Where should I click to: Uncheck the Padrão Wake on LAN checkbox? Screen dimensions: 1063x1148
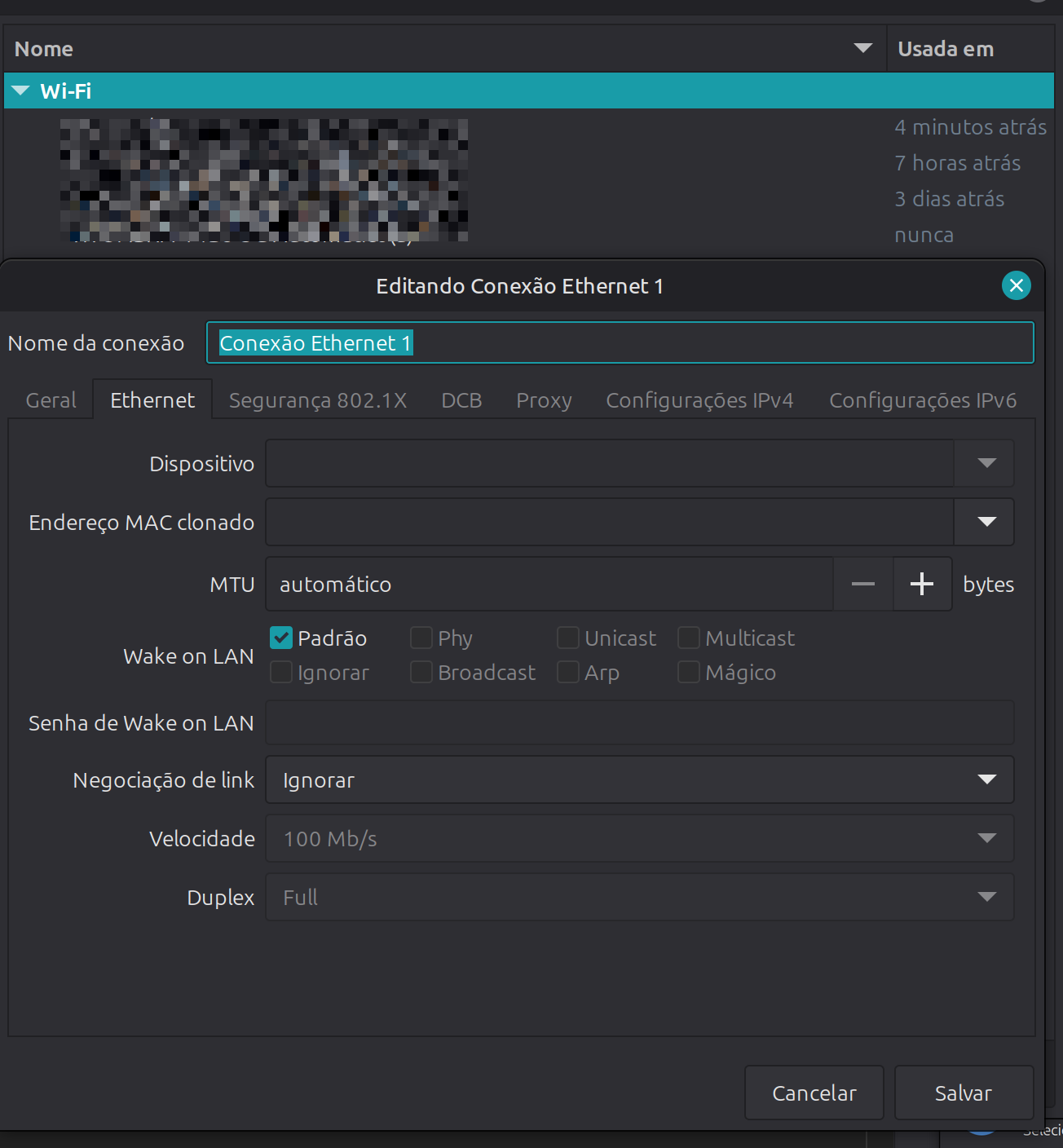click(x=281, y=638)
